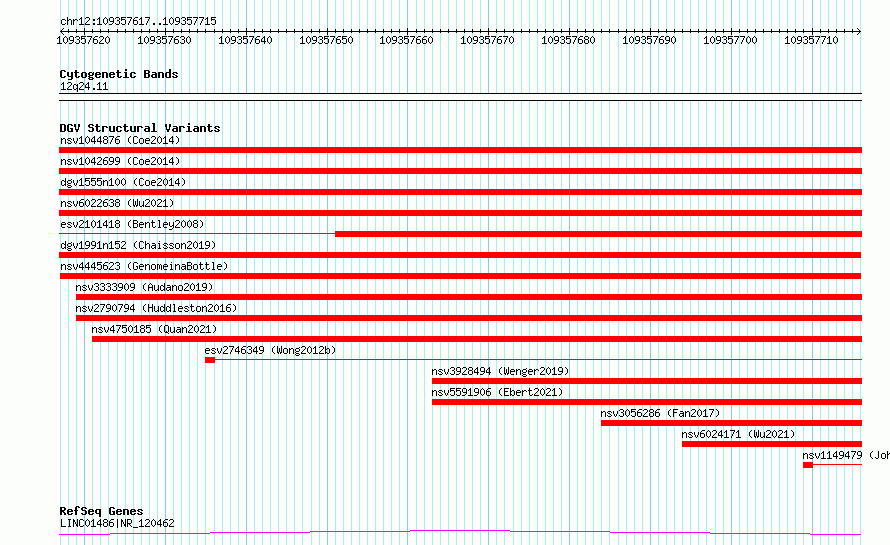The width and height of the screenshot is (890, 545).
Task: Click the DGV Structural Variants track title
Action: coord(140,128)
